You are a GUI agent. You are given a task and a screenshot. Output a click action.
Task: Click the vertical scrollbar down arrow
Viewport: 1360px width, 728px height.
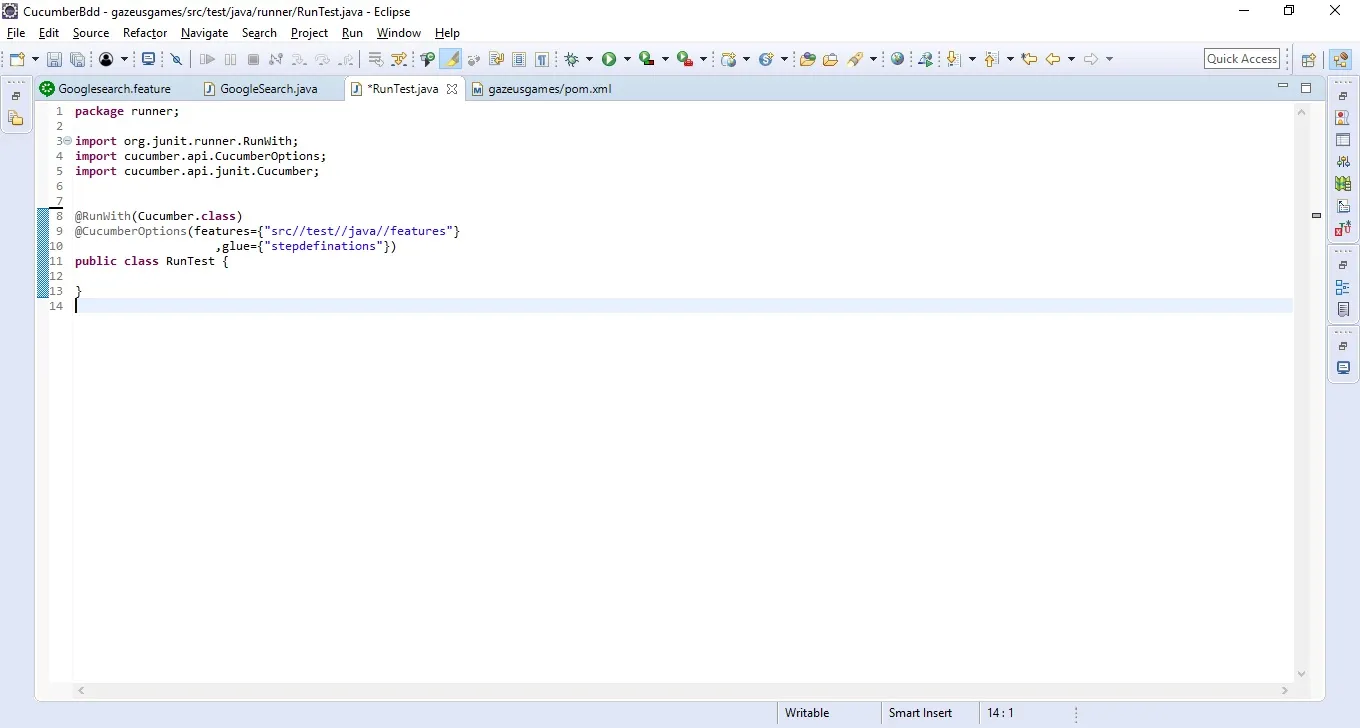coord(1301,674)
